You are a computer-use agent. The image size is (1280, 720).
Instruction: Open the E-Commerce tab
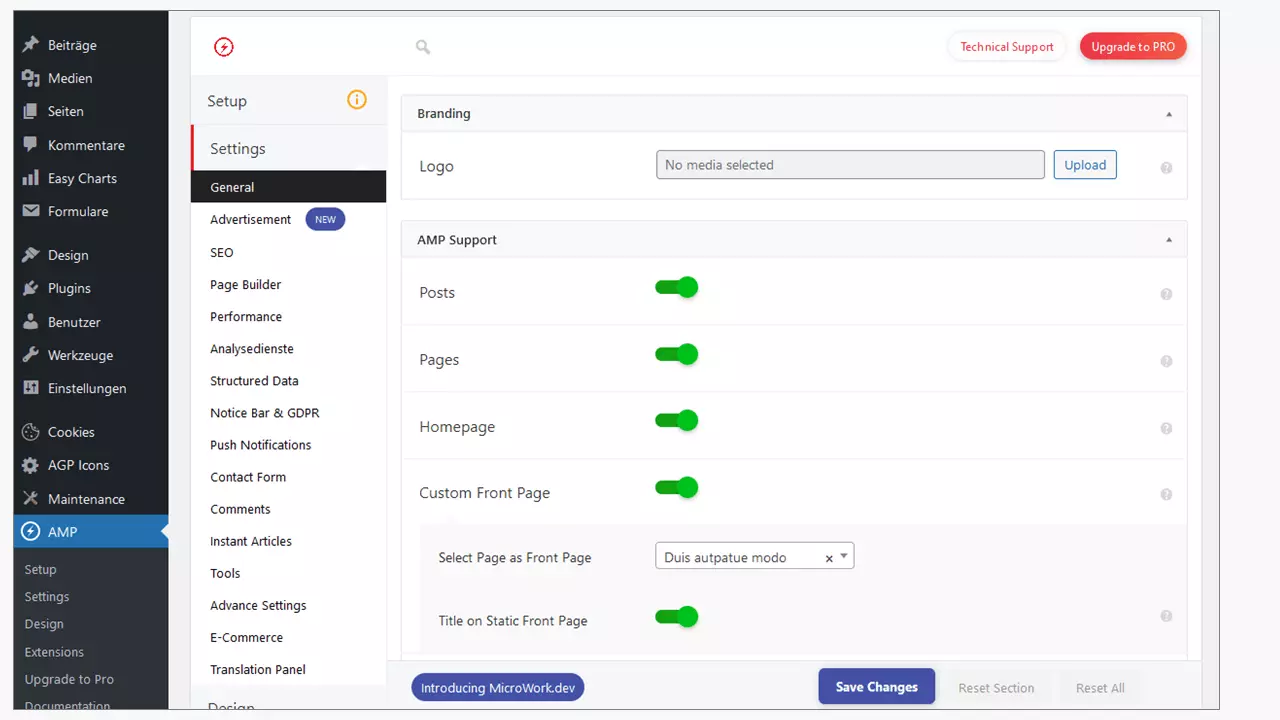tap(246, 637)
